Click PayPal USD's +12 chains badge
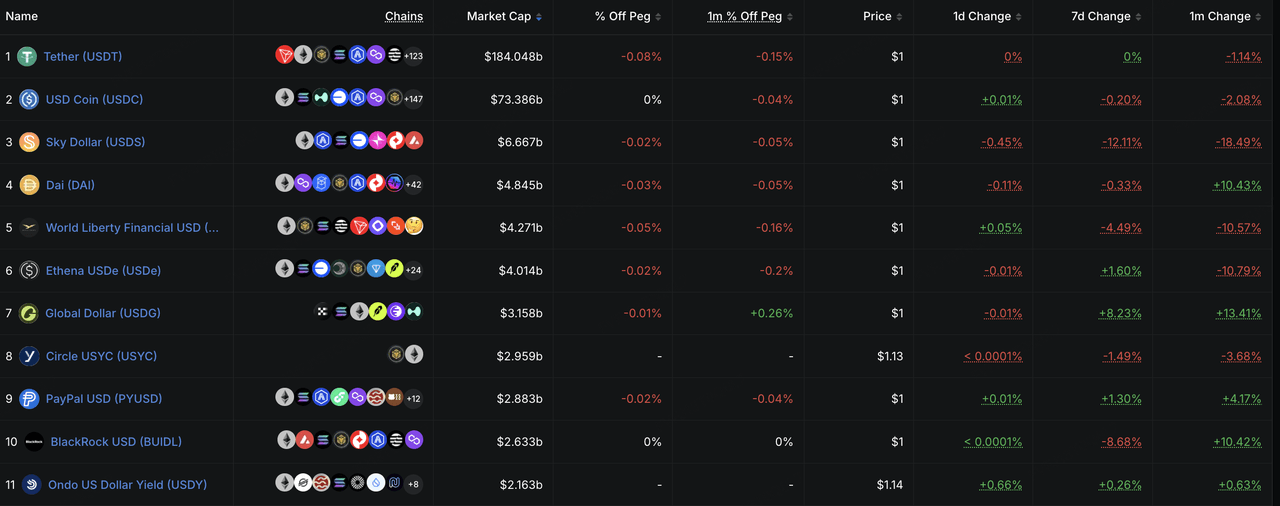1280x506 pixels. [413, 398]
